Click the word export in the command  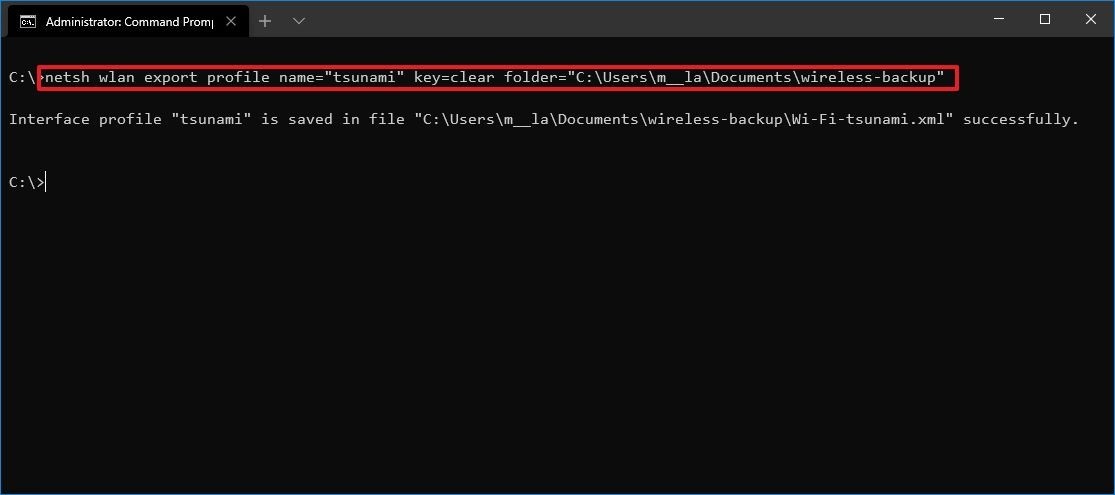point(171,77)
